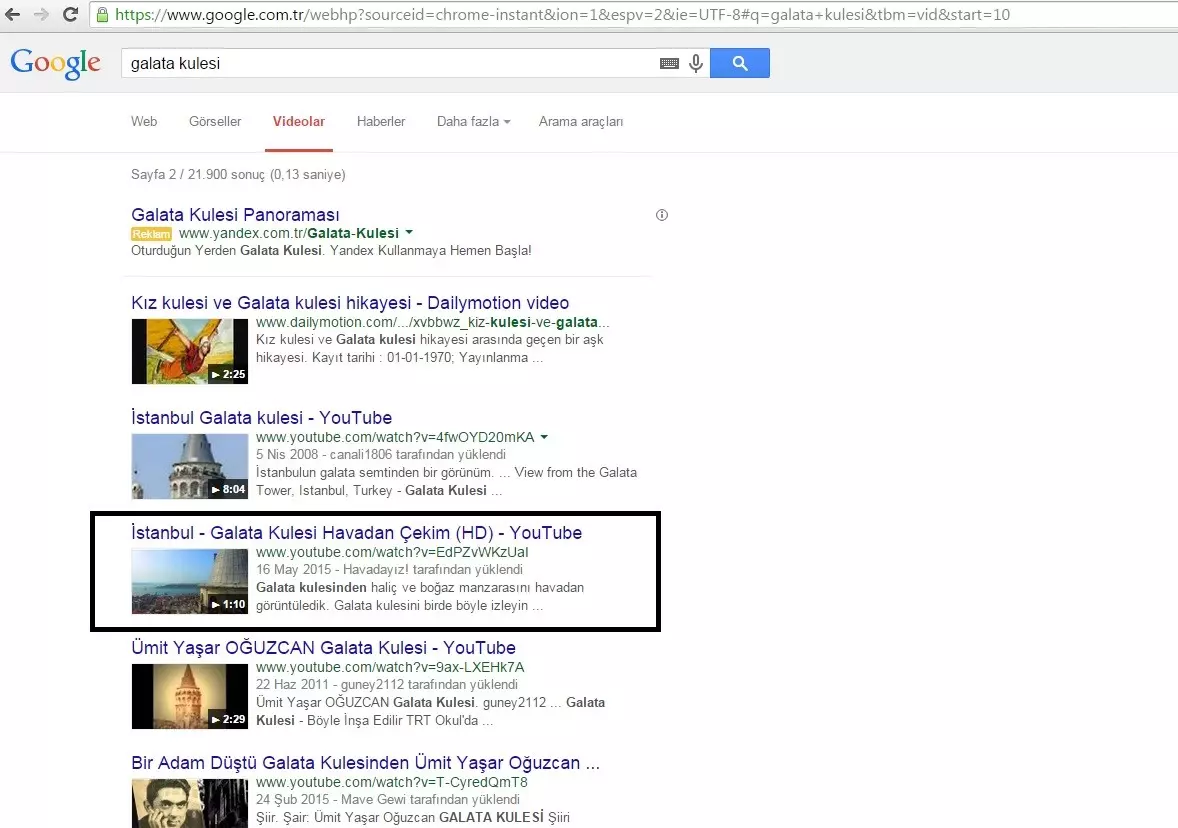This screenshot has width=1178, height=828.
Task: Start voice search with microphone icon
Action: click(x=696, y=64)
